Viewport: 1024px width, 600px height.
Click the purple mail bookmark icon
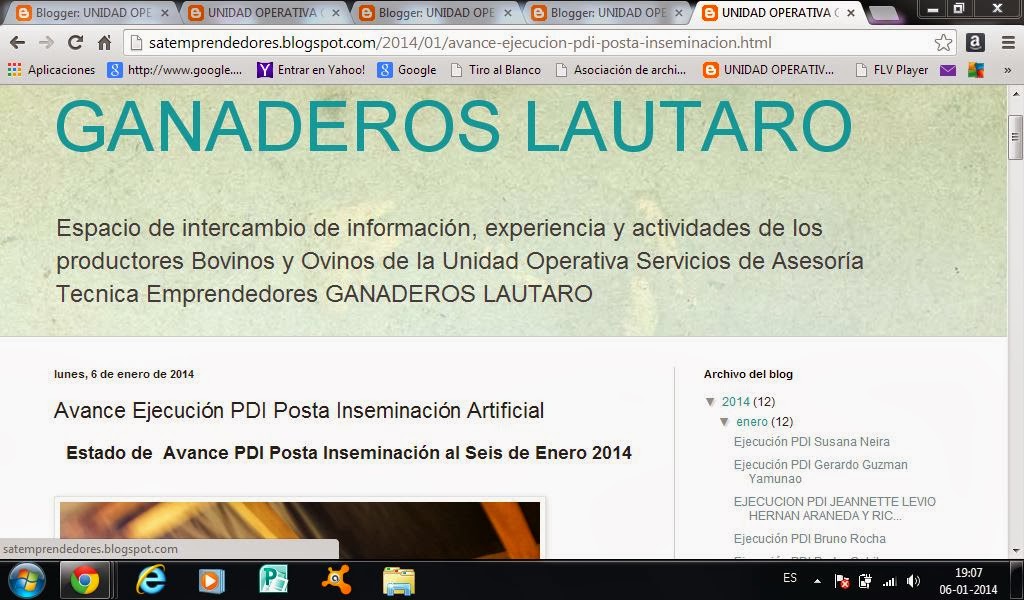click(x=948, y=70)
